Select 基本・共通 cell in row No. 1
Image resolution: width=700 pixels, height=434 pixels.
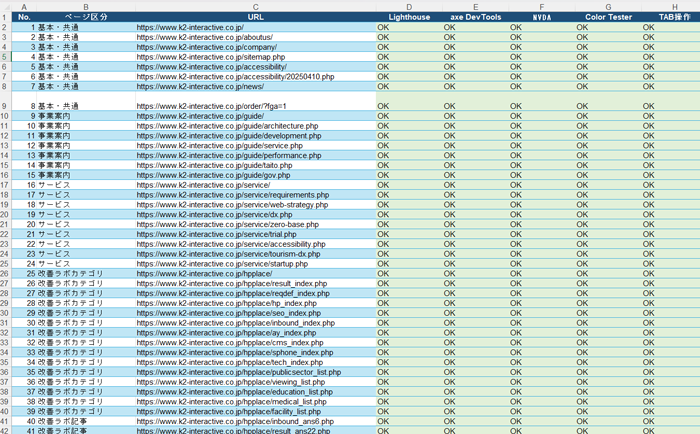click(x=86, y=27)
